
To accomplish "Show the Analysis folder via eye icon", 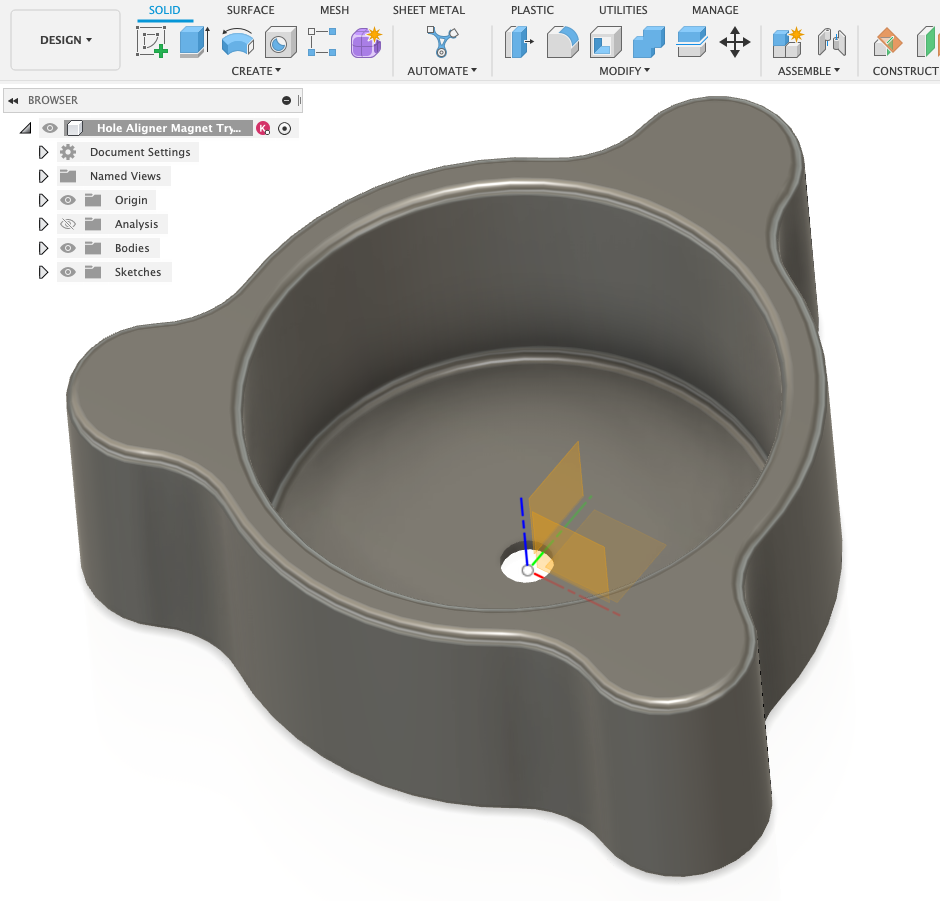I will coord(68,224).
